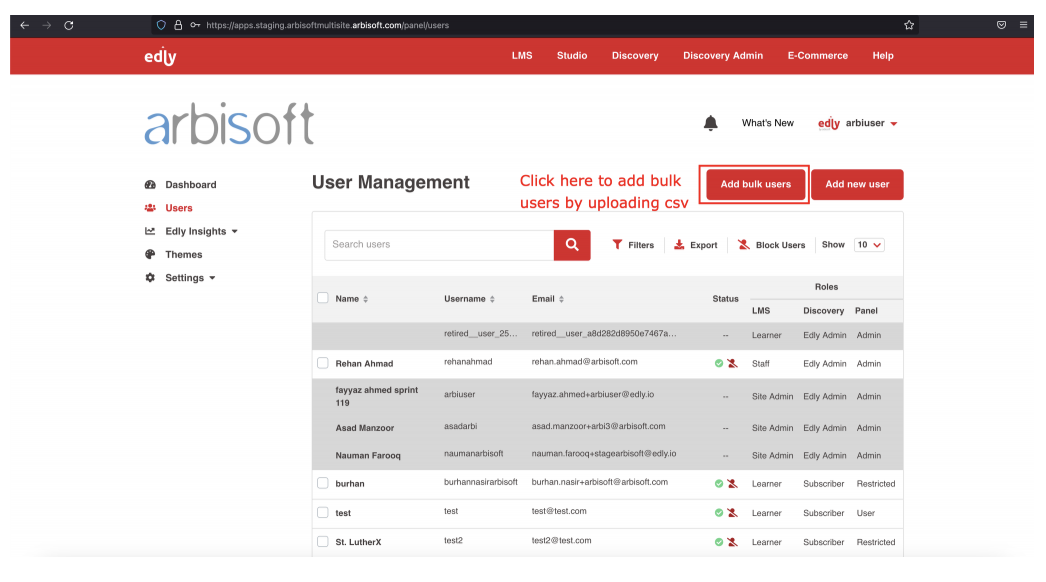Screen dimensions: 1046x582
Task: Open Help in the top navigation
Action: click(883, 56)
